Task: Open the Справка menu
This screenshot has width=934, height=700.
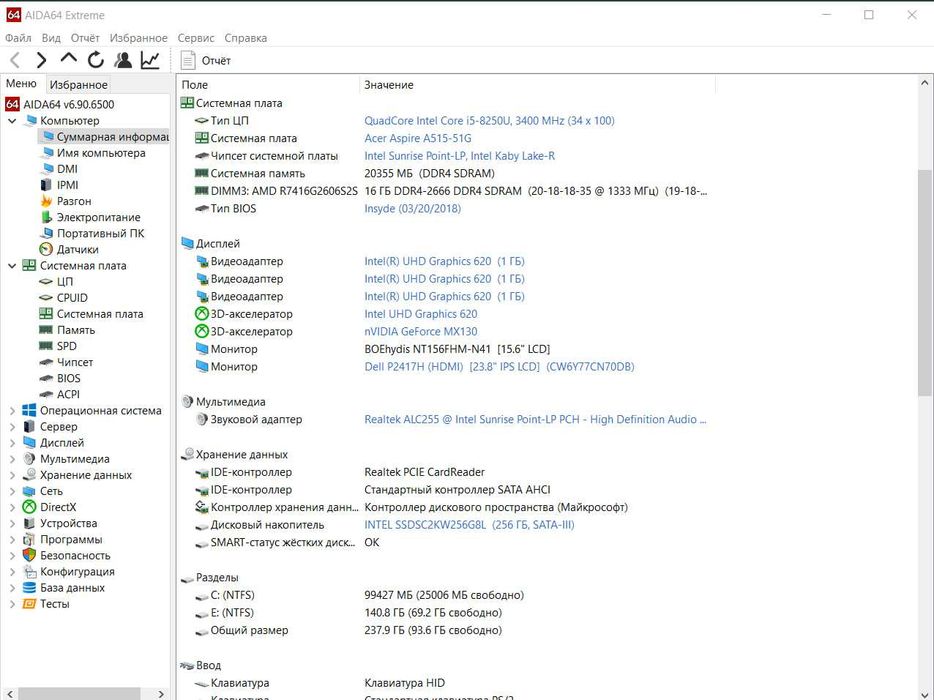Action: coord(246,38)
